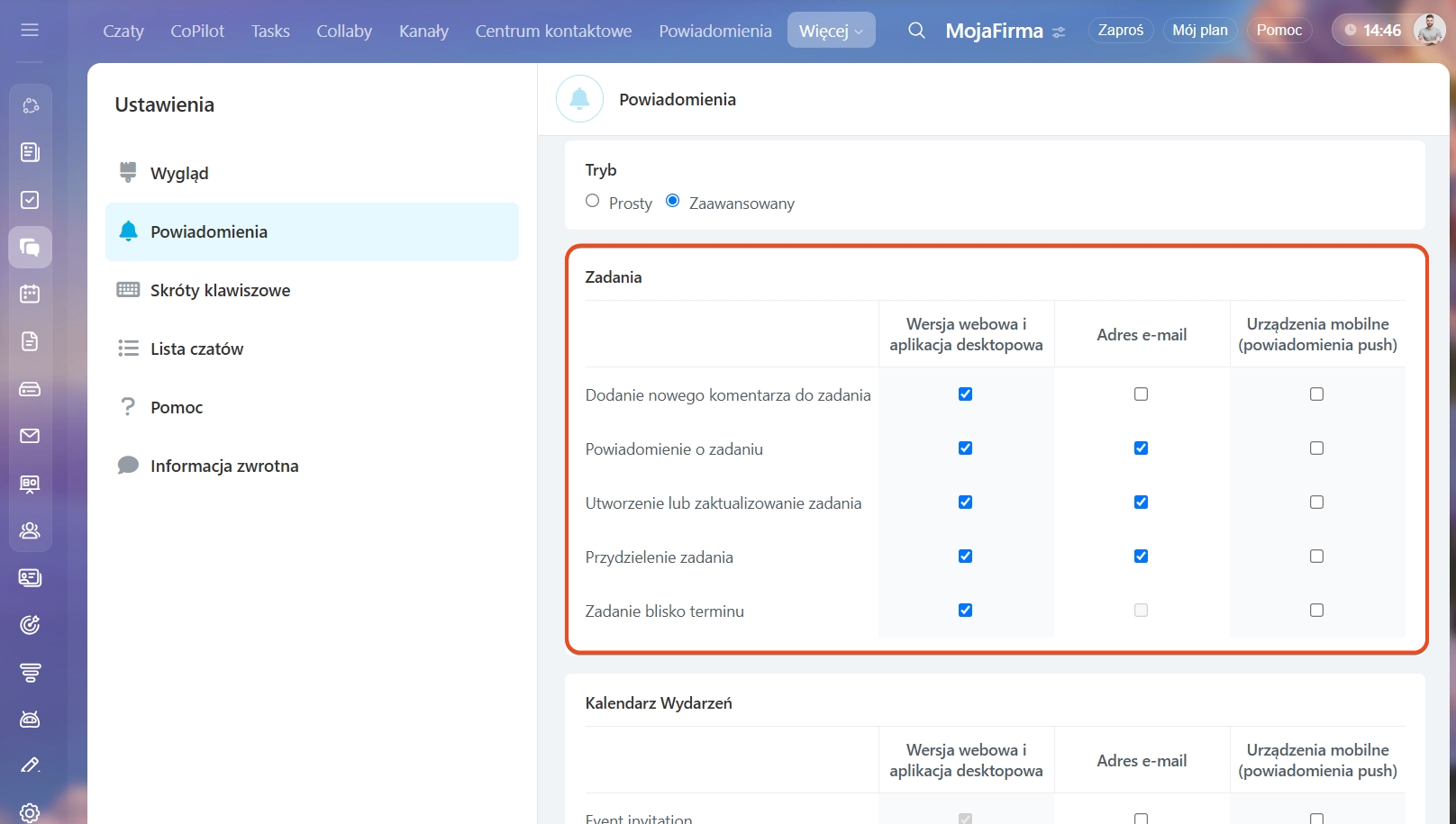Screen dimensions: 1456x824
Task: Open the tasks checkmark icon in sidebar
Action: click(30, 200)
